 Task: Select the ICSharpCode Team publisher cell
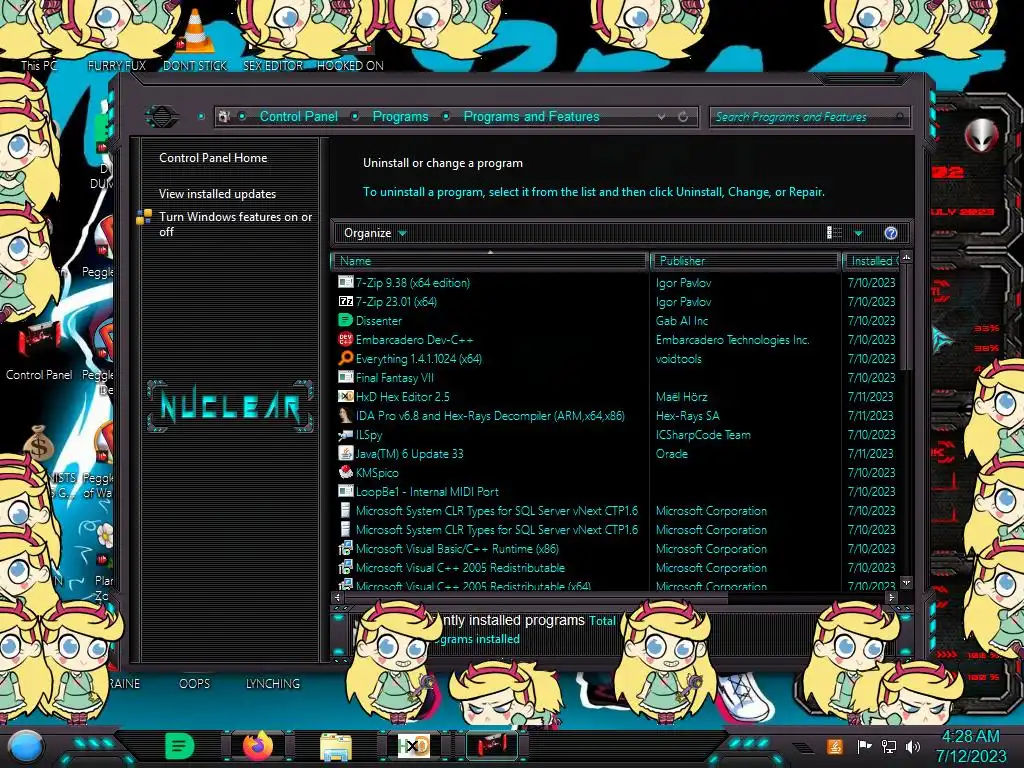703,434
